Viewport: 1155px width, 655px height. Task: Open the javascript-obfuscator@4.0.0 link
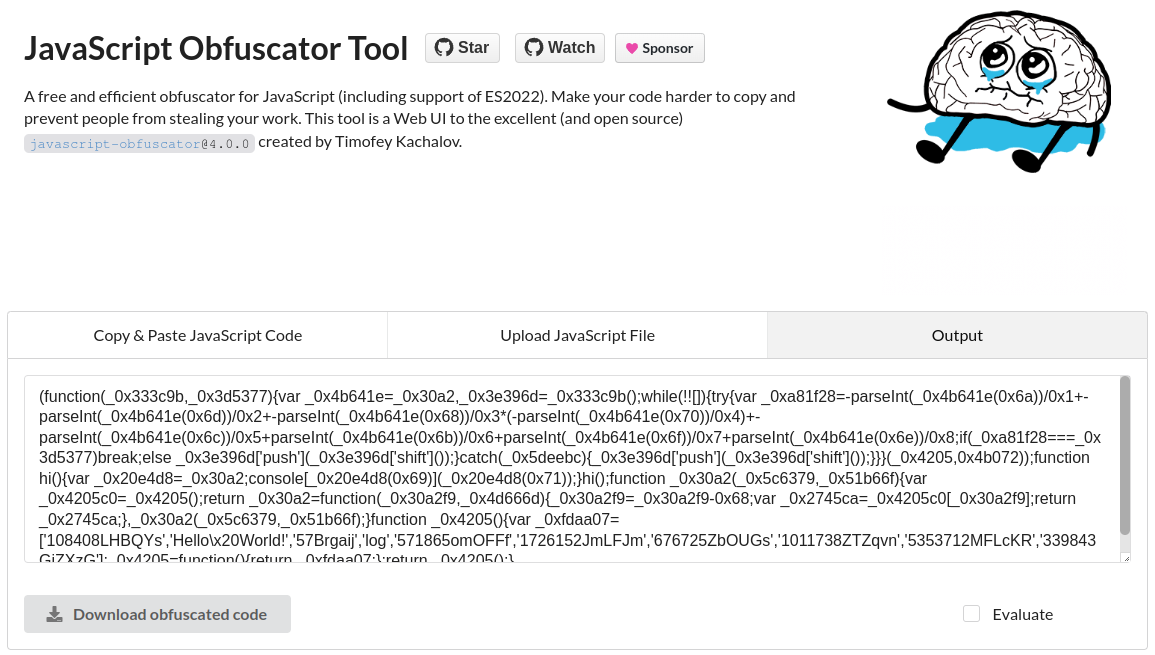[139, 143]
